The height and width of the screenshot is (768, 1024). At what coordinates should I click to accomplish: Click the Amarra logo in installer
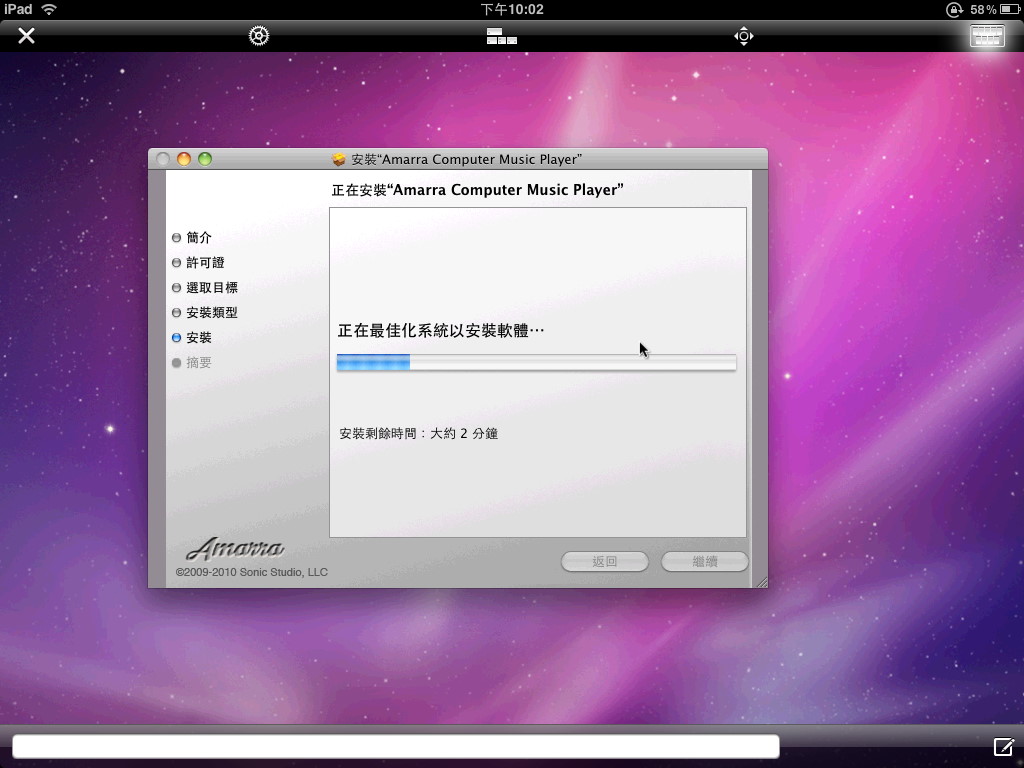[235, 549]
